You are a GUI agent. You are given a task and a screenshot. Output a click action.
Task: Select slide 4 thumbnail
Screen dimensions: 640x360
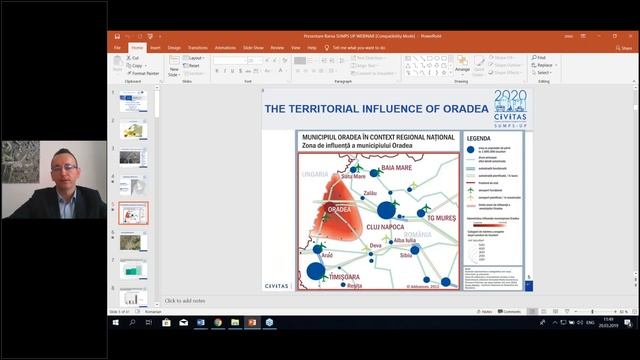coord(133,186)
